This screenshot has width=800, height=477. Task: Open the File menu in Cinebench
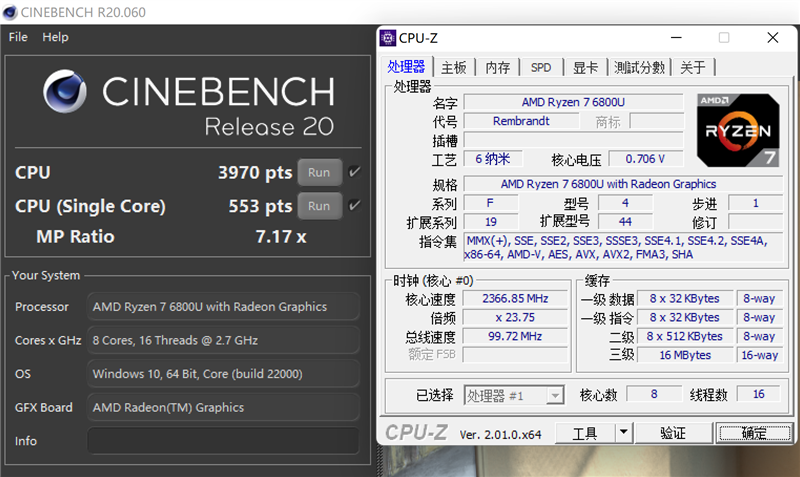[18, 37]
